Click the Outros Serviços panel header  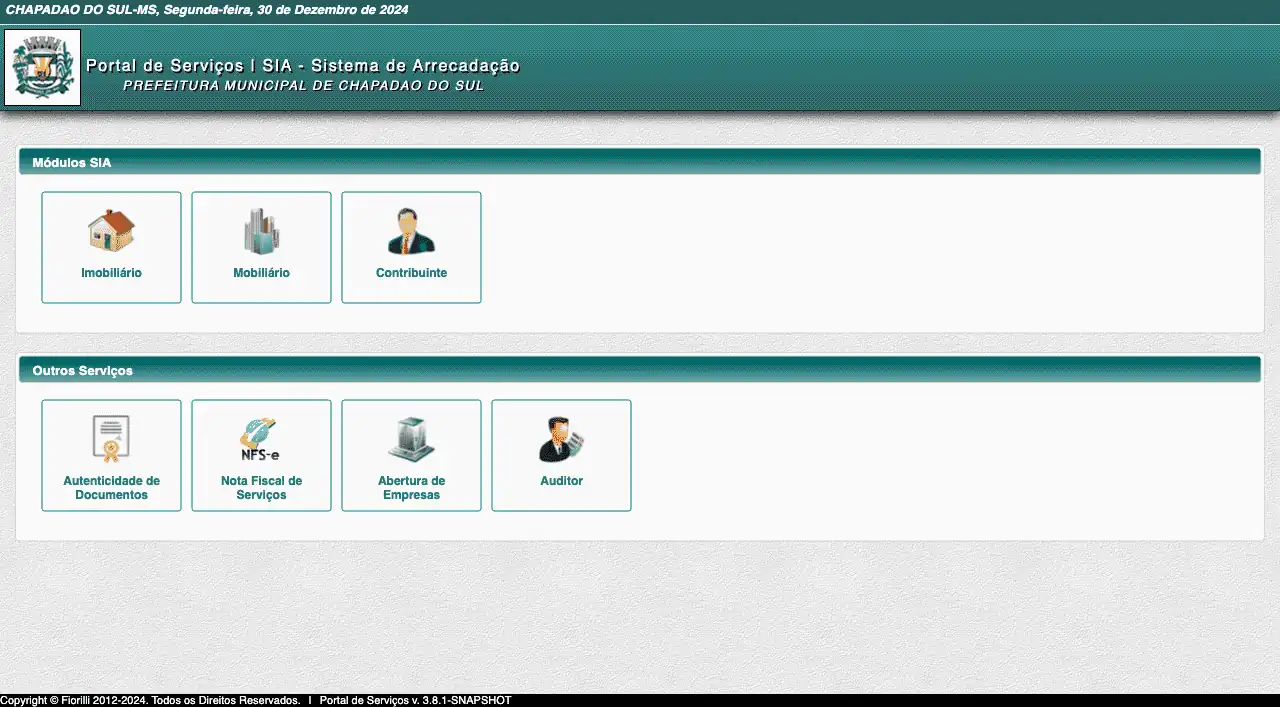(x=82, y=370)
